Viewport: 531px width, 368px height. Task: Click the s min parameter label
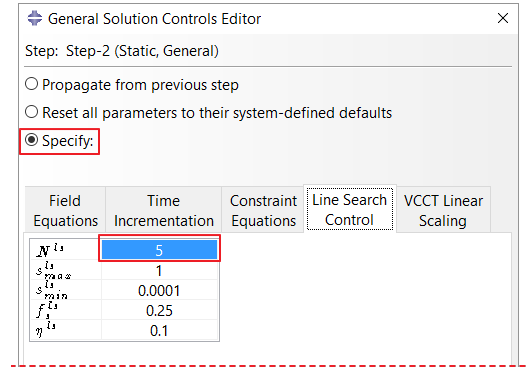[x=52, y=291]
